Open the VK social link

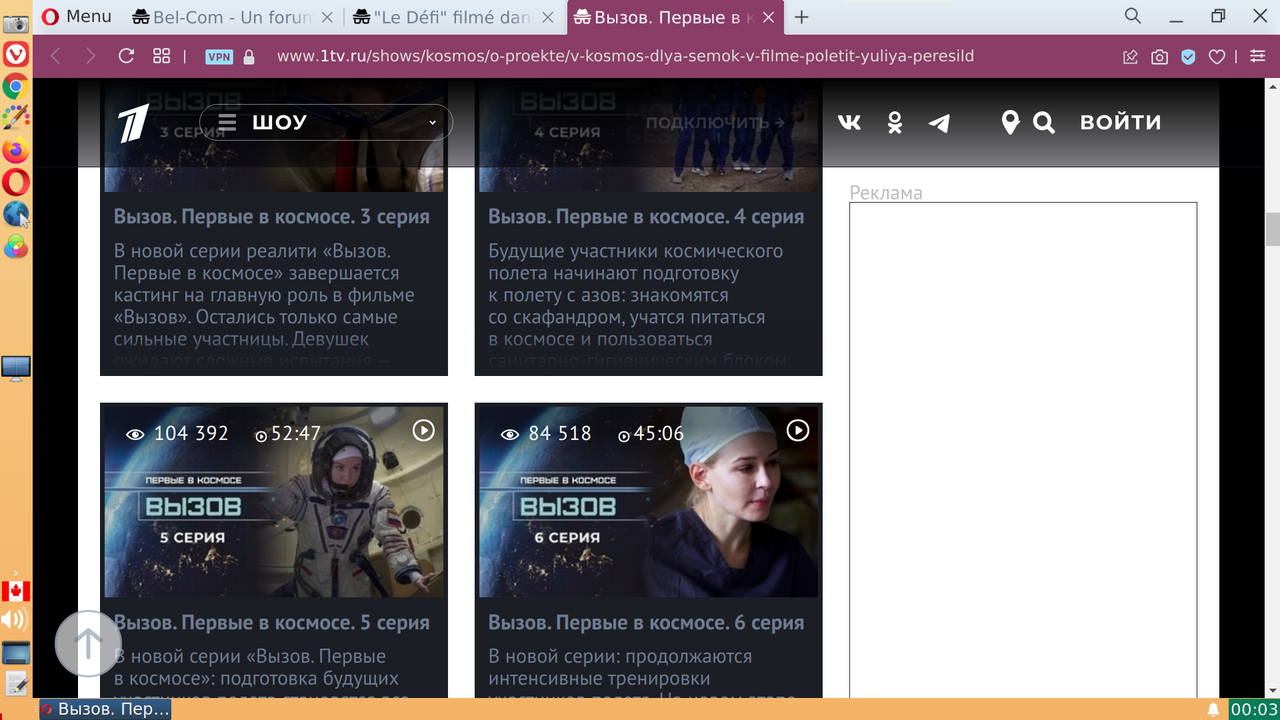pos(849,122)
